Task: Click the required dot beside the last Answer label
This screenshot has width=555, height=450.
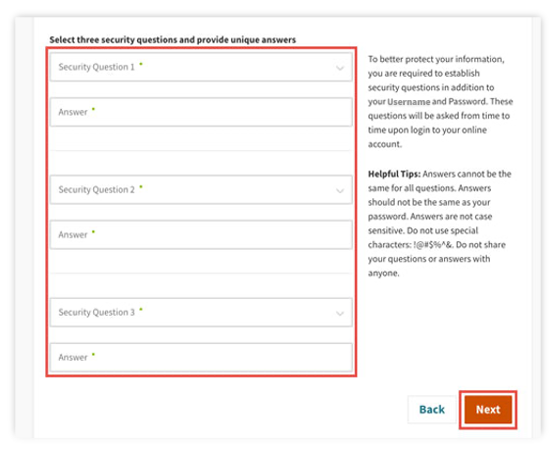Action: pyautogui.click(x=93, y=354)
